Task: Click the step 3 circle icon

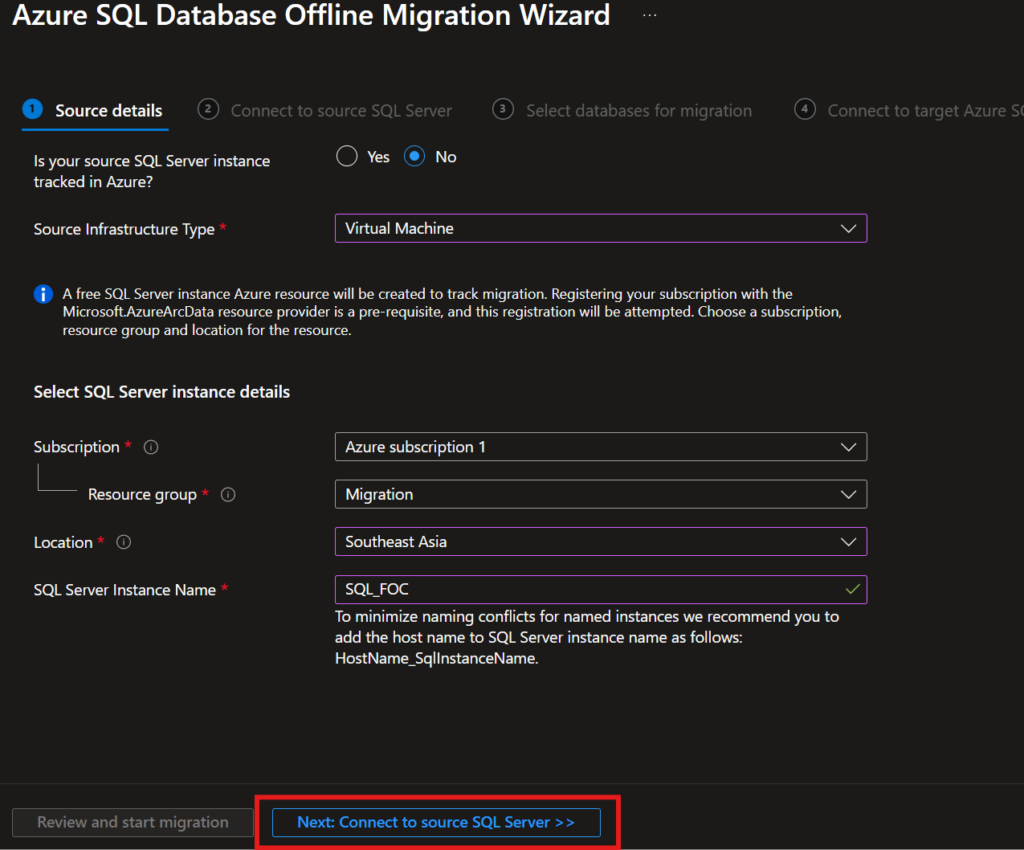Action: 504,109
